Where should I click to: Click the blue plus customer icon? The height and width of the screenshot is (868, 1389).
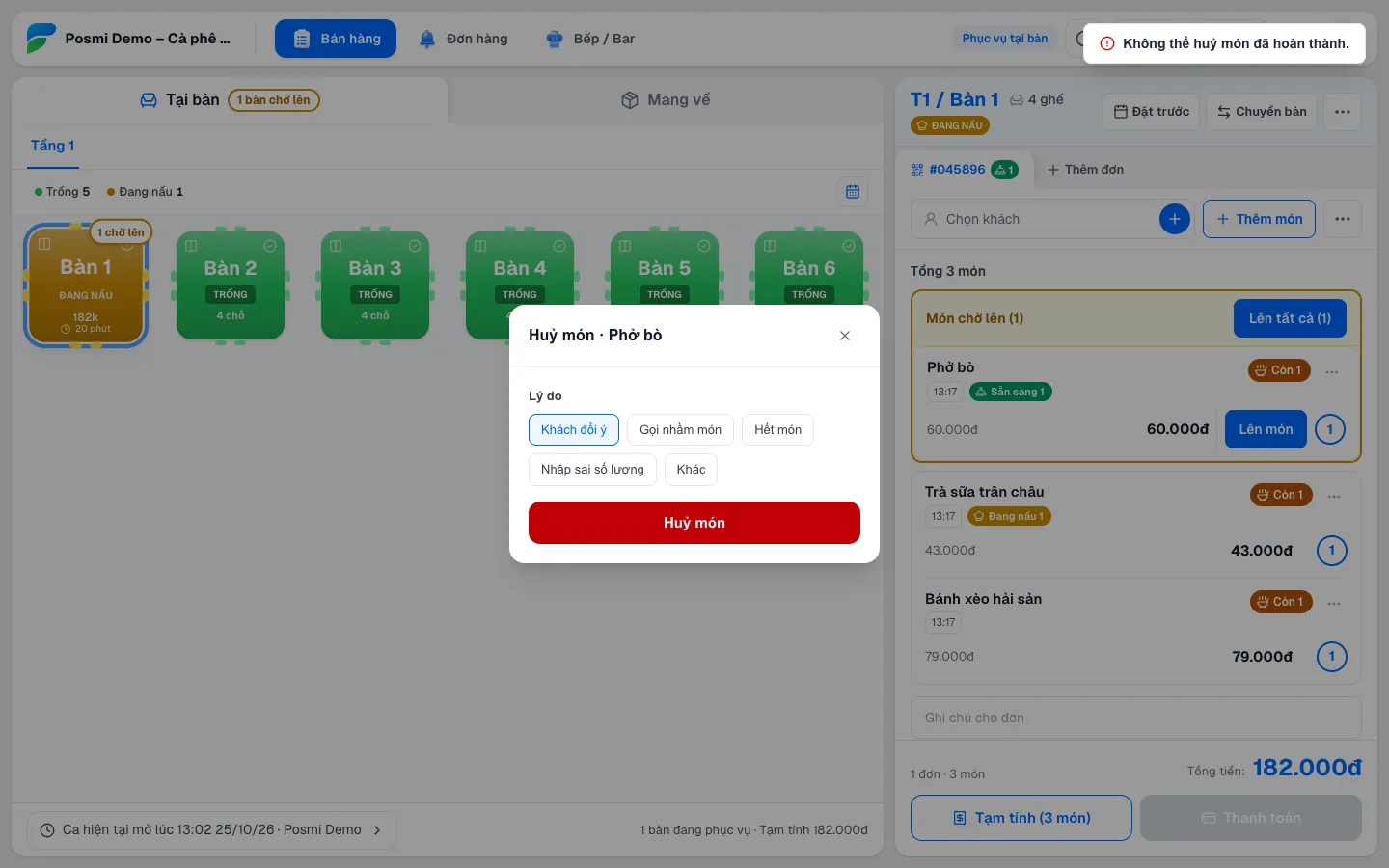coord(1174,219)
